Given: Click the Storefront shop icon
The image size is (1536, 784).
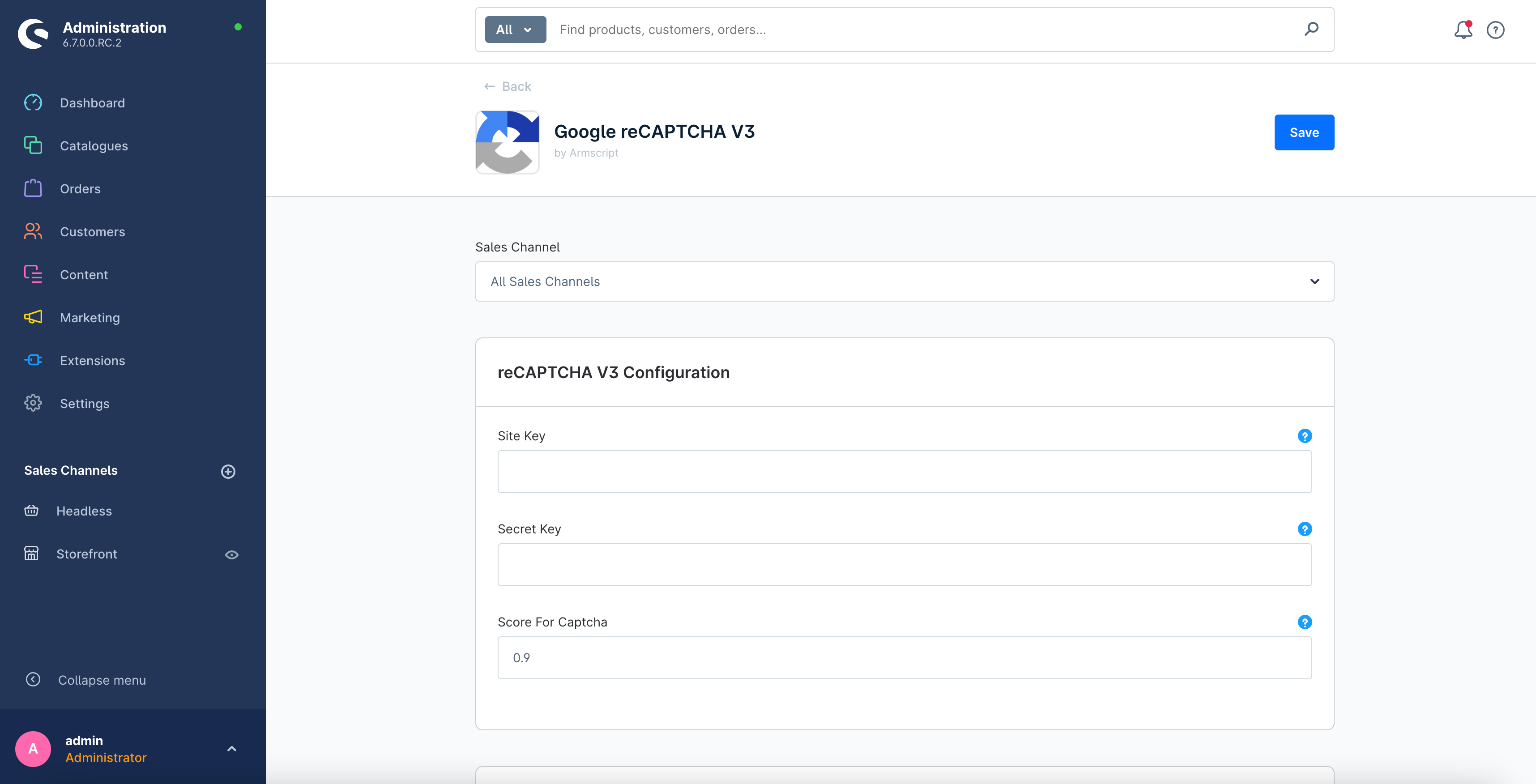Looking at the screenshot, I should point(32,553).
